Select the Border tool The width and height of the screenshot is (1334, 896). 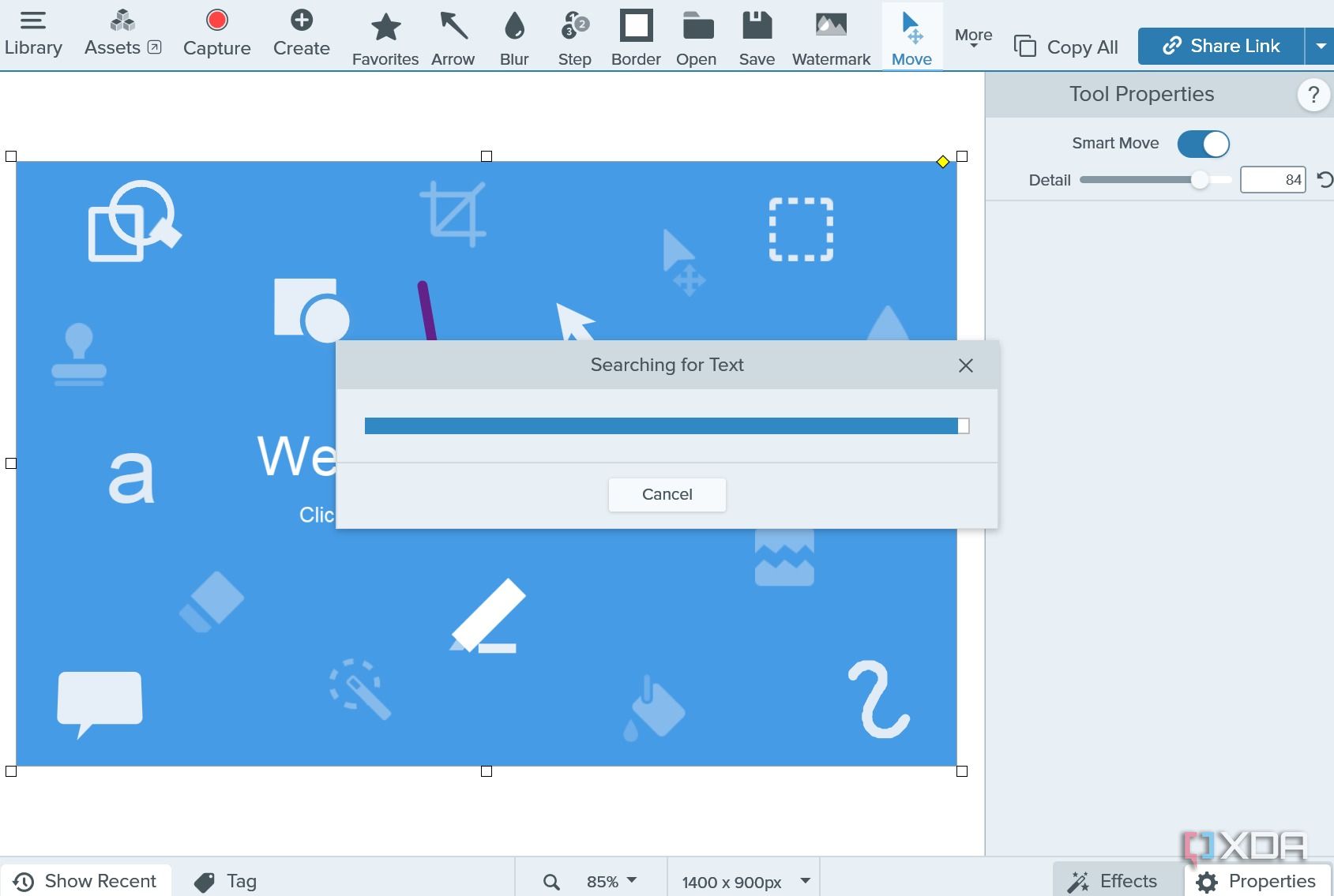[x=635, y=32]
